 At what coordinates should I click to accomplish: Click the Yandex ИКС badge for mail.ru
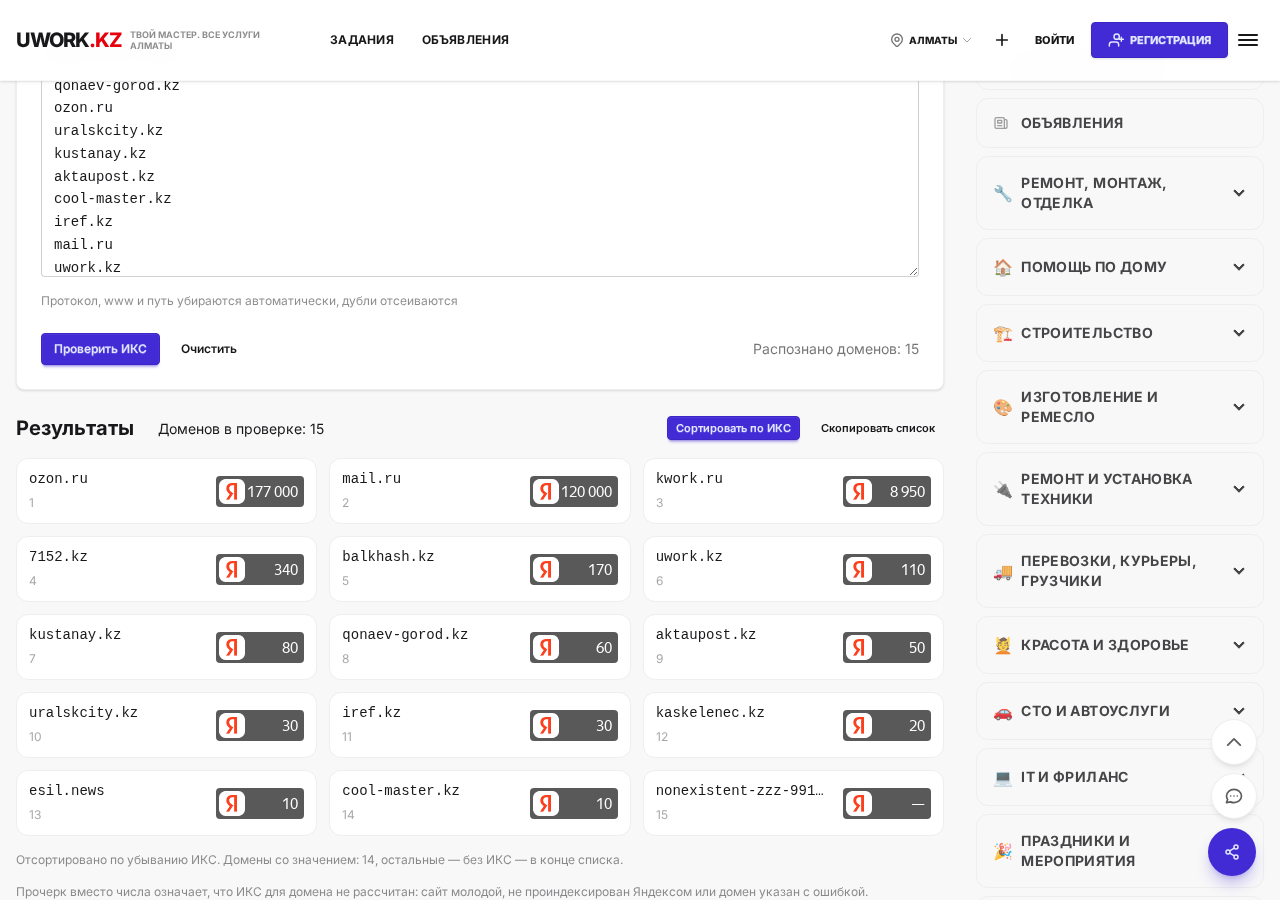point(574,491)
